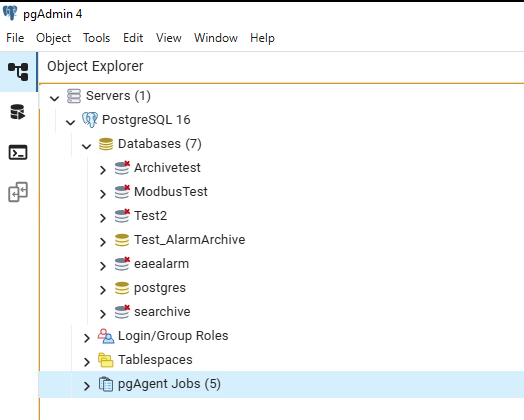Click the Login/Group Roles users icon
This screenshot has width=524, height=420.
[106, 336]
